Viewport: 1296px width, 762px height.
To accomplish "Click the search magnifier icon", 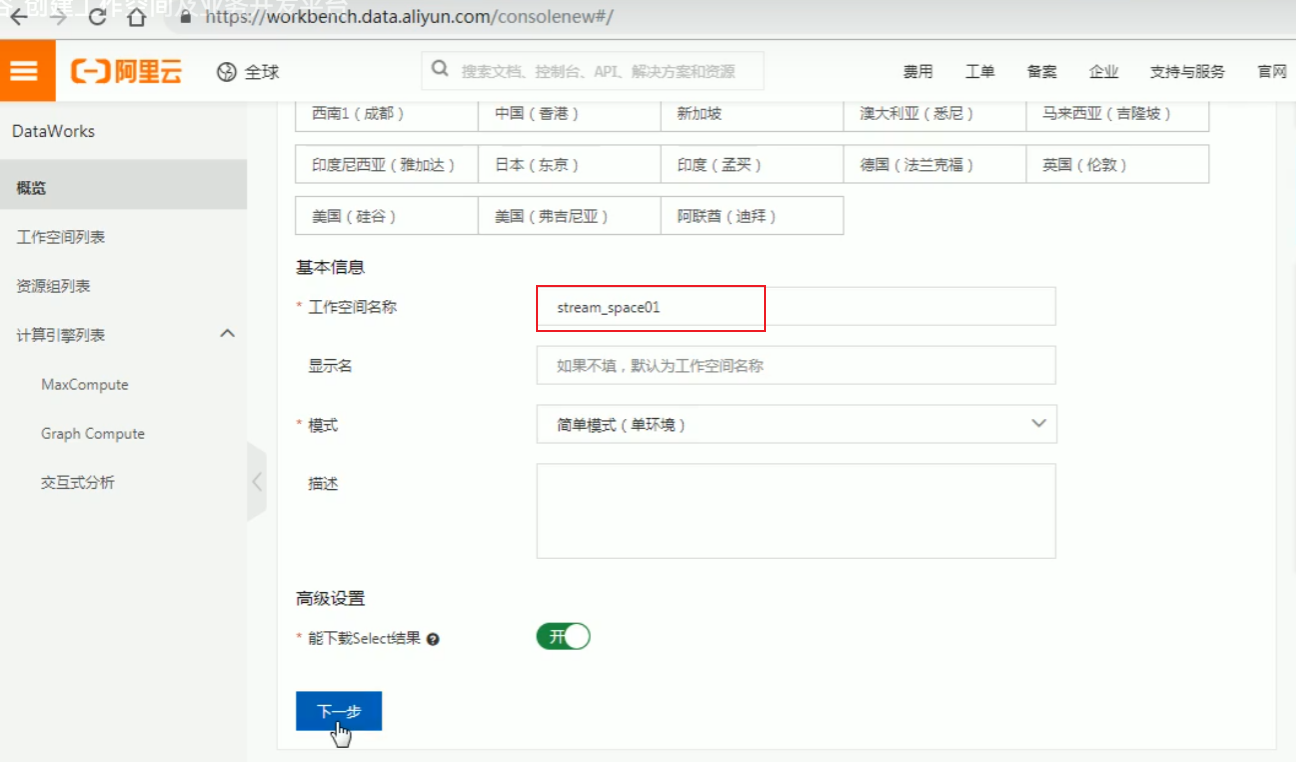I will [439, 70].
